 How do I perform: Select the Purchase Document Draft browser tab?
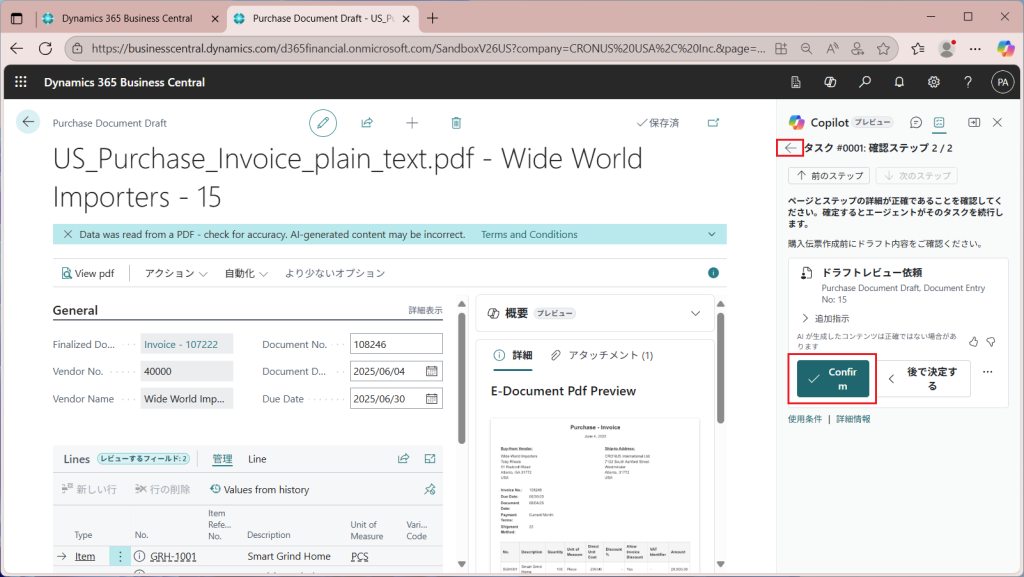point(323,18)
